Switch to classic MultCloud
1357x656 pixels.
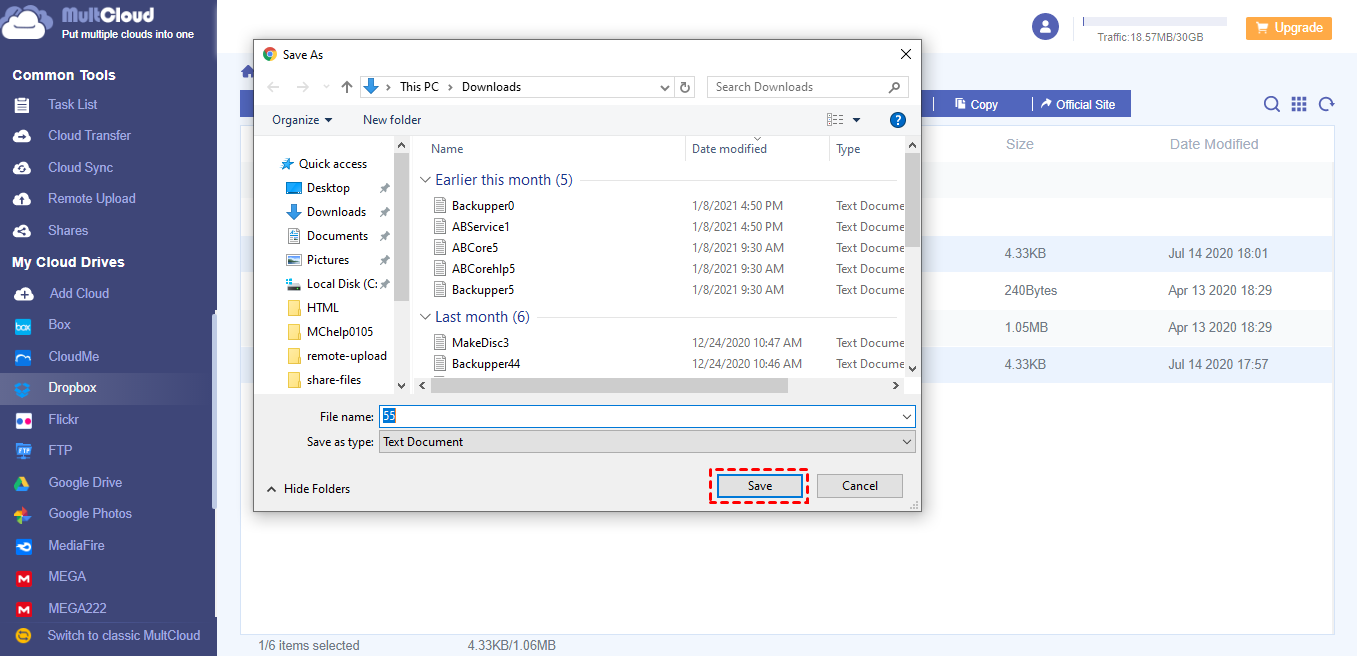pos(123,635)
